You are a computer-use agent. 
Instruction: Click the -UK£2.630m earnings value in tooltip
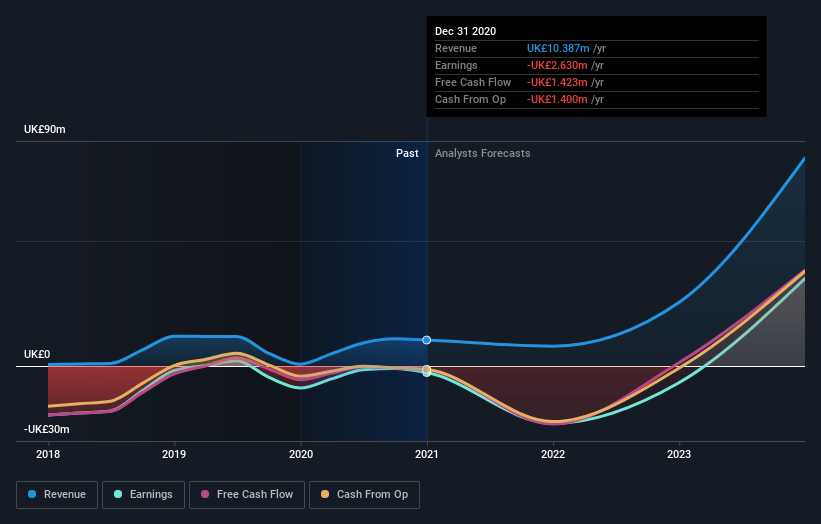point(557,65)
